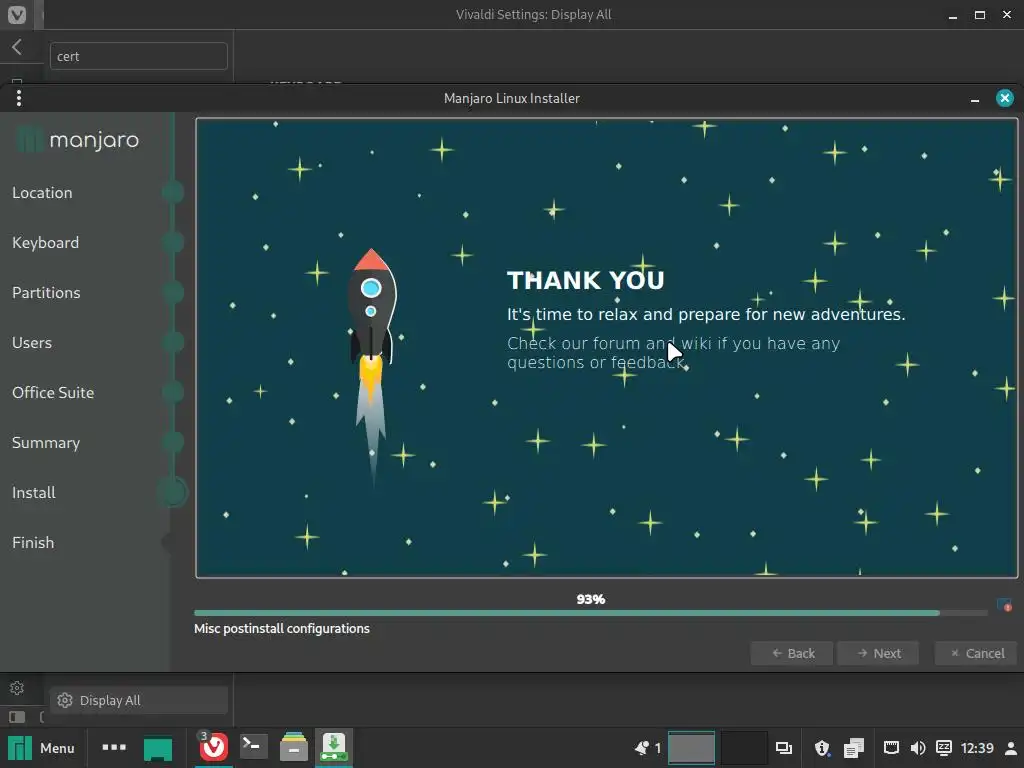Click the Finish step label
This screenshot has height=768, width=1024.
[33, 542]
